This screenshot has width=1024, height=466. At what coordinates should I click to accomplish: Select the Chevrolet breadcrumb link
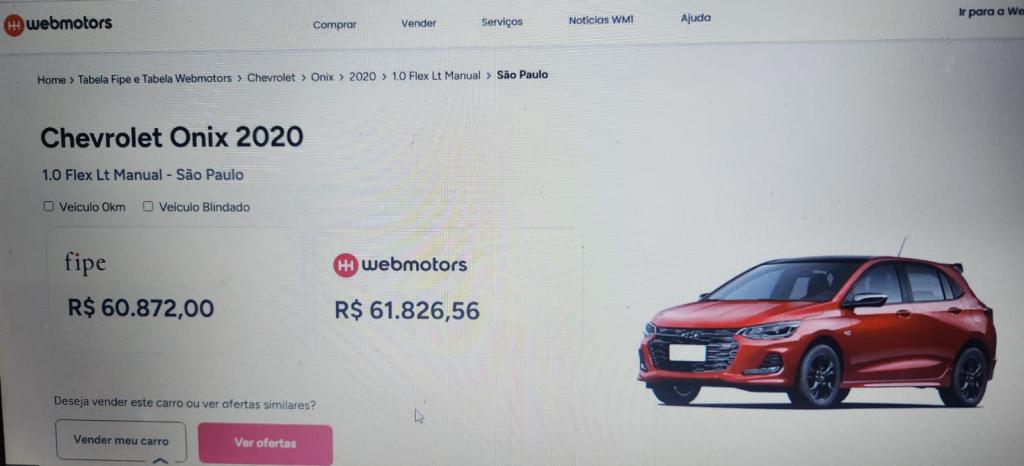point(271,77)
